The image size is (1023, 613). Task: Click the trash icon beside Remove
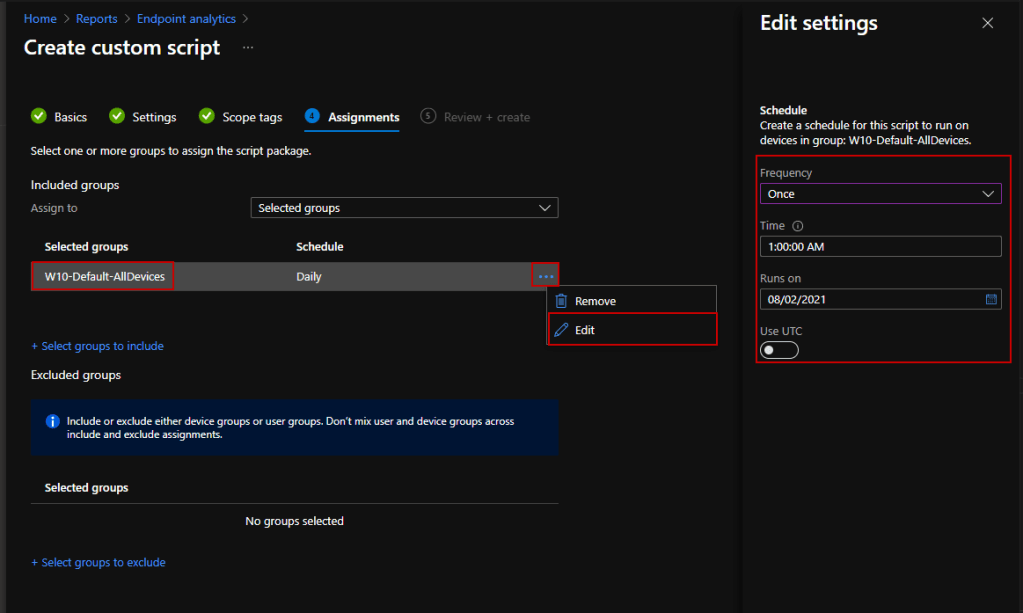click(x=561, y=301)
